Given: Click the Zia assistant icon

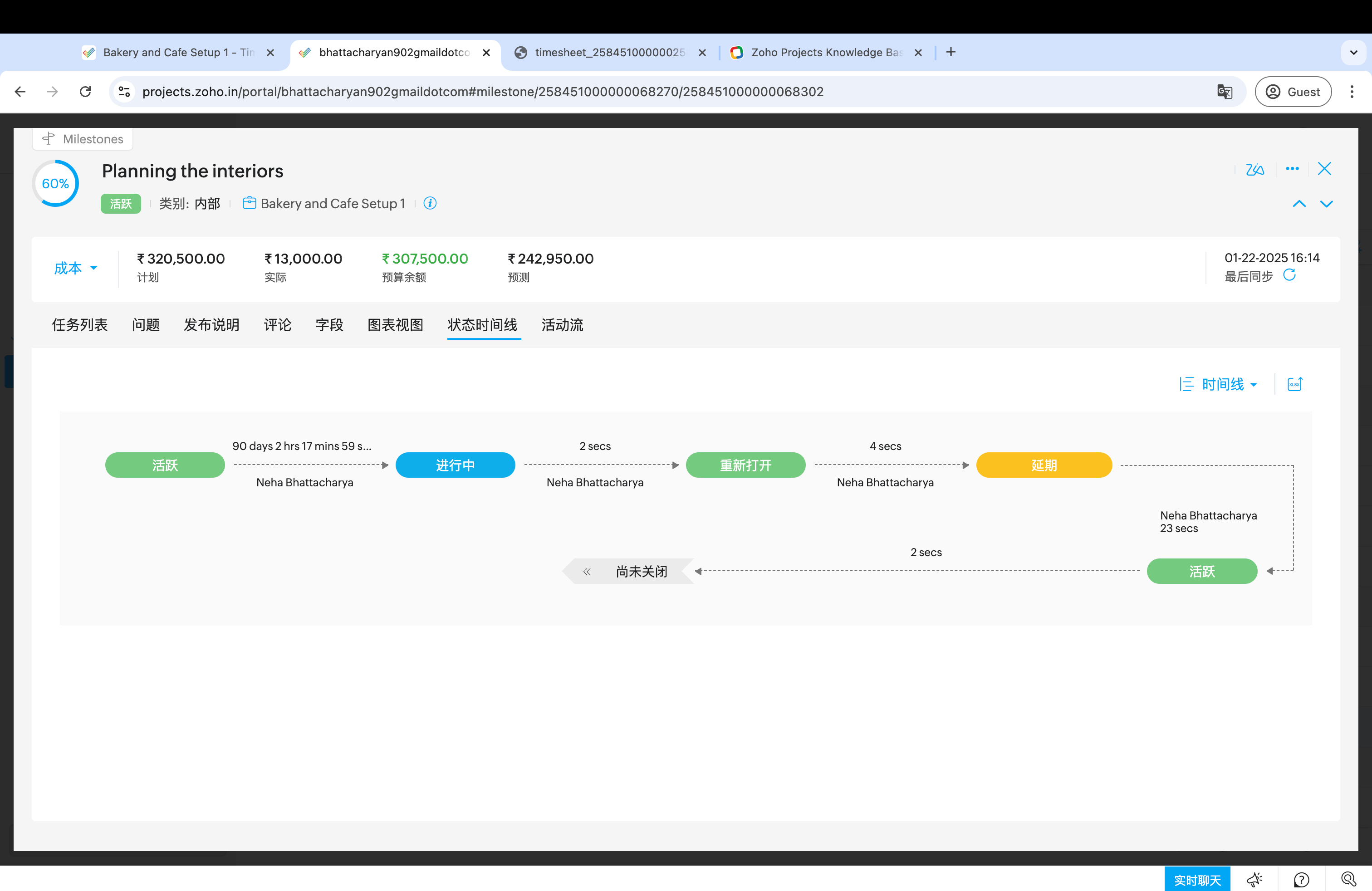Looking at the screenshot, I should click(1254, 169).
